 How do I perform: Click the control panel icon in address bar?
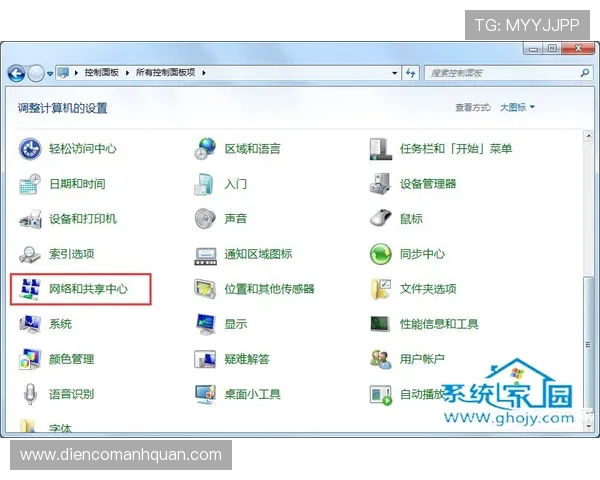click(x=63, y=73)
